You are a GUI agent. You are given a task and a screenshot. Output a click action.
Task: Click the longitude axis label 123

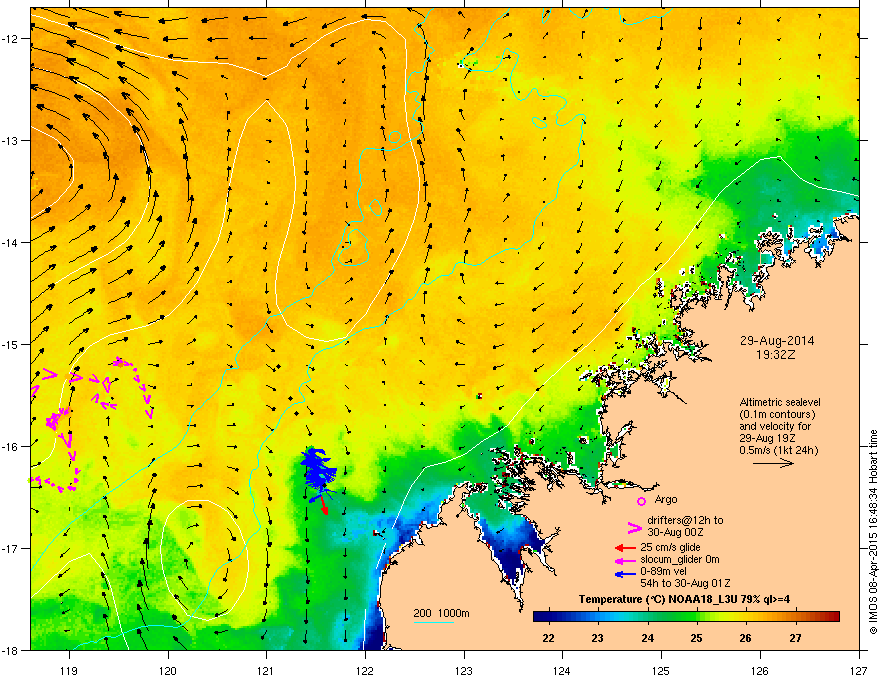pos(464,670)
